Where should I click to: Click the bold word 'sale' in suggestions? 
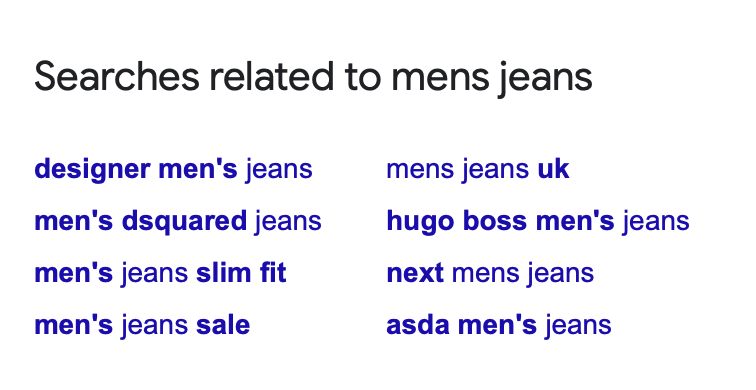(223, 325)
